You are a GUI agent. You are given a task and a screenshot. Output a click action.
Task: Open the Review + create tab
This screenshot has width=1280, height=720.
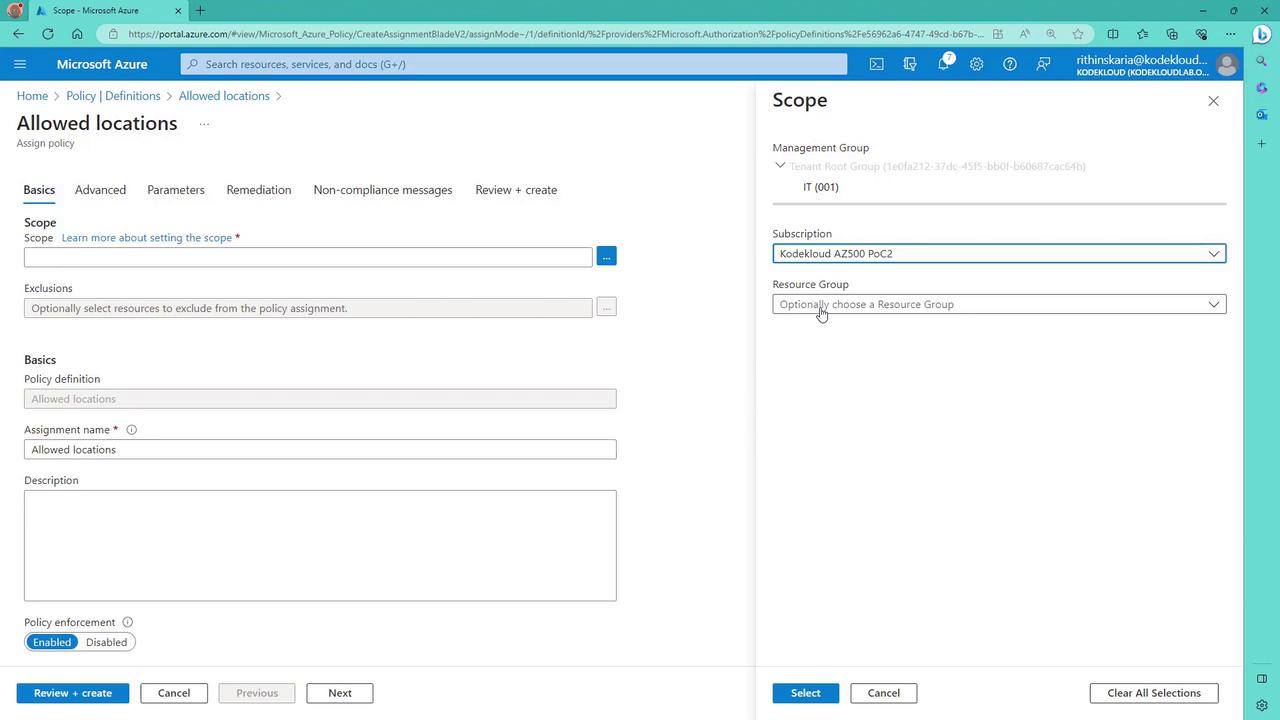516,190
